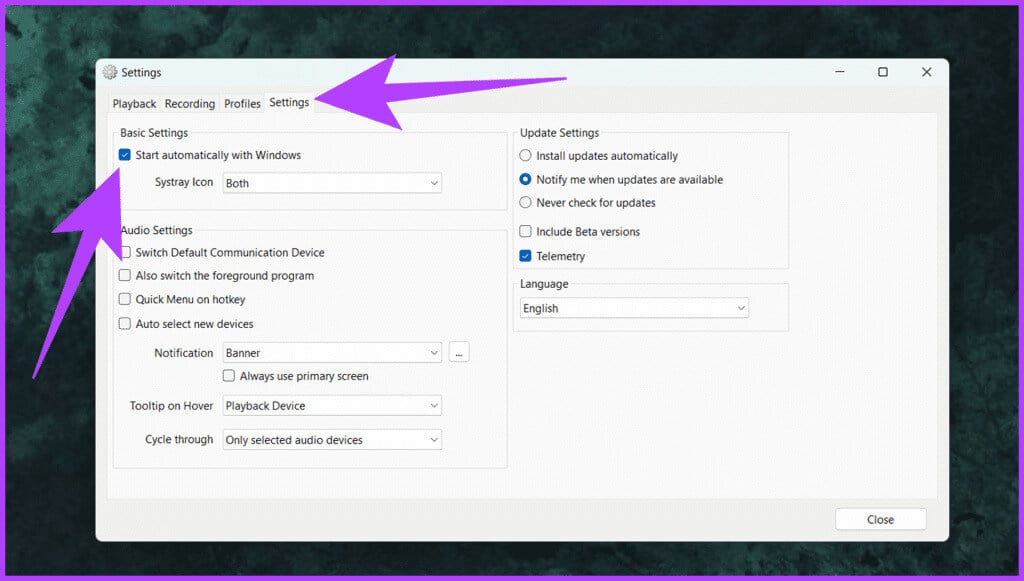Minimize the Settings window
The height and width of the screenshot is (581, 1024).
tap(840, 72)
